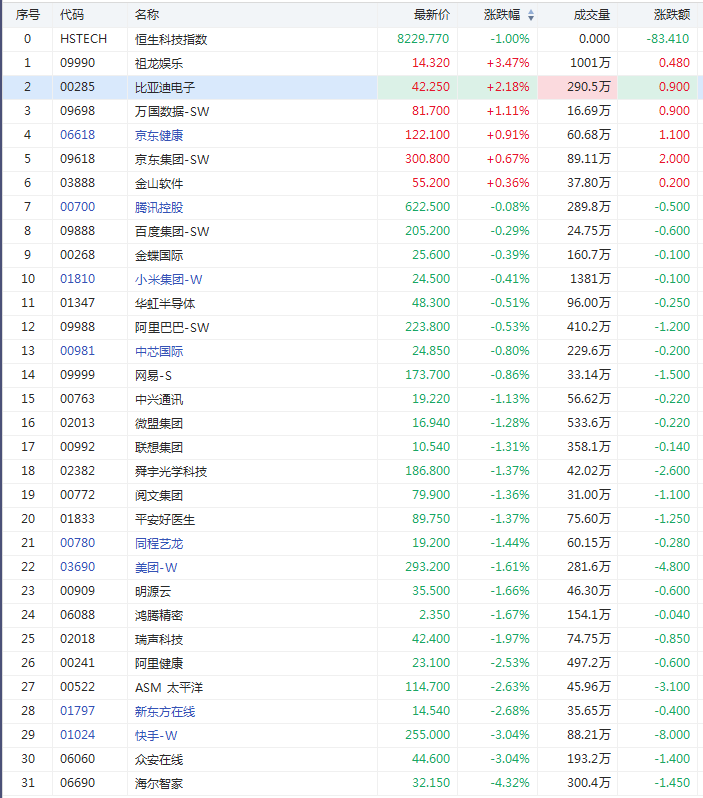Select the 联想集团 name cell
The image size is (703, 798).
pyautogui.click(x=159, y=447)
